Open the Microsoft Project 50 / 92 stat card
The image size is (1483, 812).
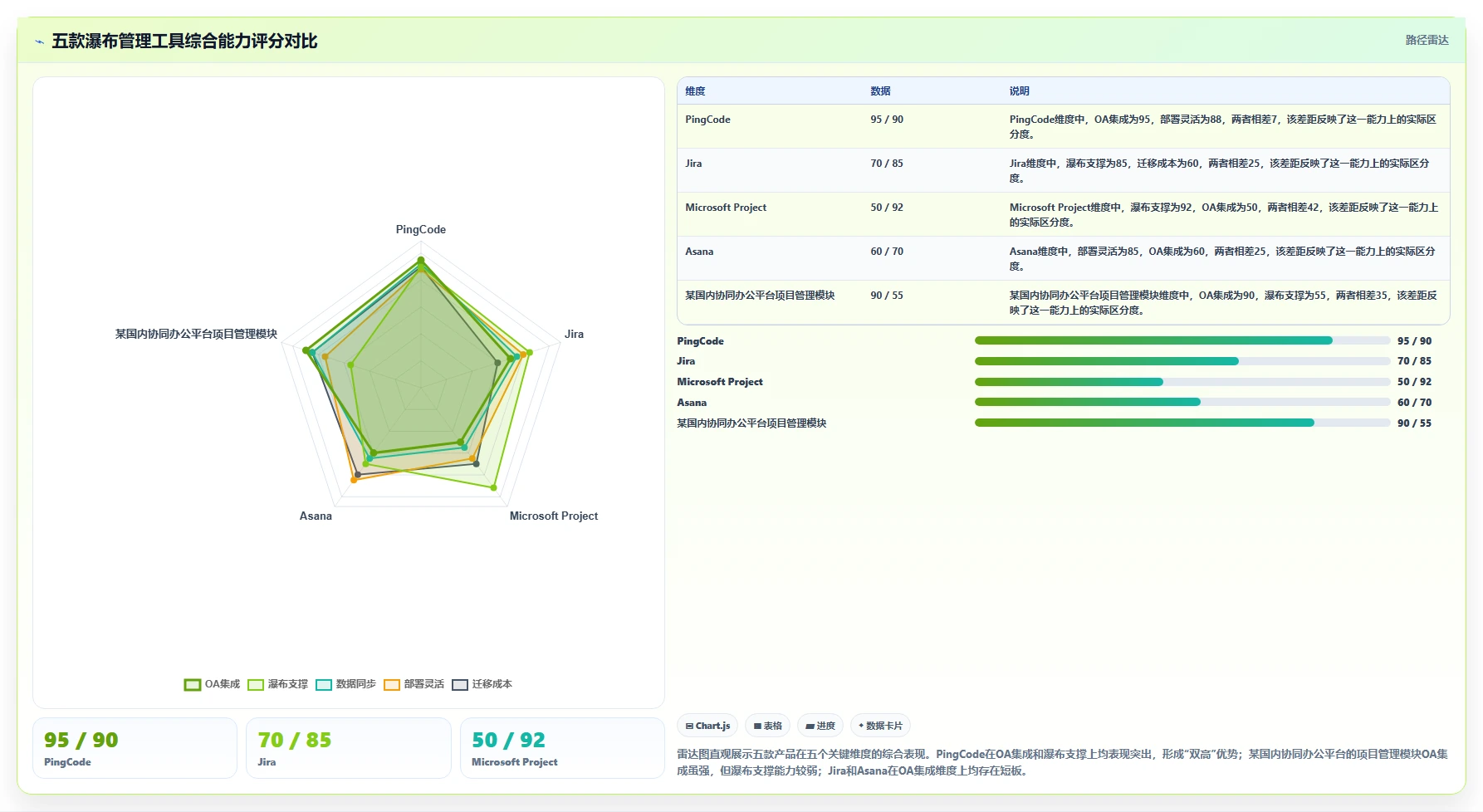(x=562, y=748)
